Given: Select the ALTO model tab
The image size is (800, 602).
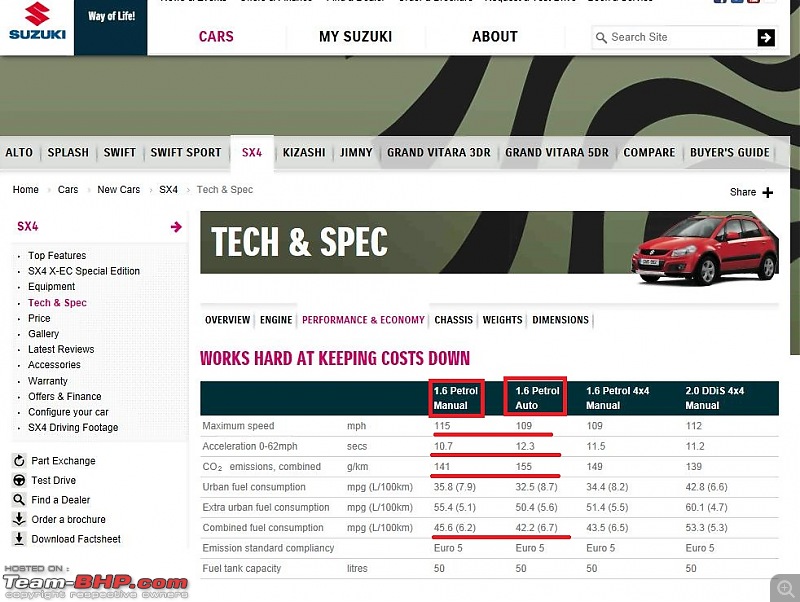Looking at the screenshot, I should pos(19,153).
